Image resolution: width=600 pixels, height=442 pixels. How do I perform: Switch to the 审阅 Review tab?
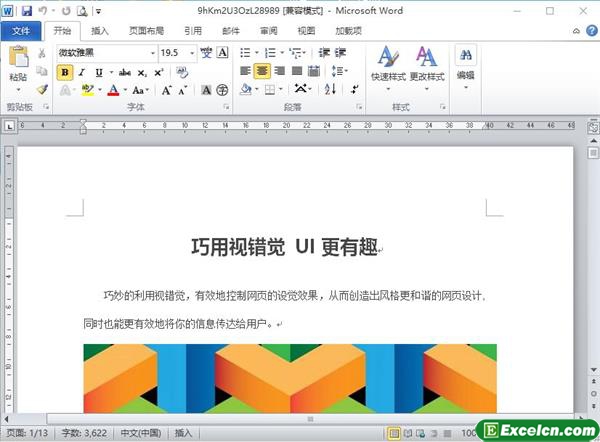(269, 31)
